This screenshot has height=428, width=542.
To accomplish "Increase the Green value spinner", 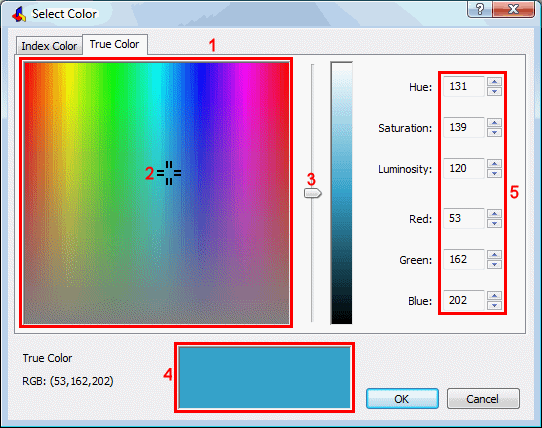I will click(x=494, y=255).
